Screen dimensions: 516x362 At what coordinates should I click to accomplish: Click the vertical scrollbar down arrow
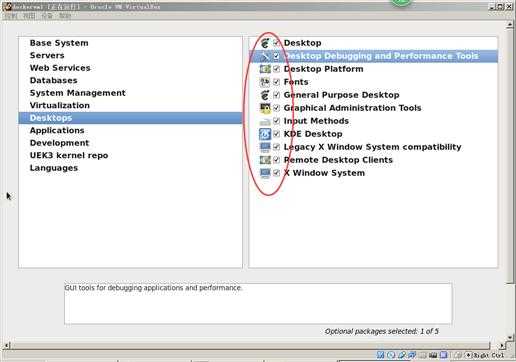pyautogui.click(x=510, y=337)
